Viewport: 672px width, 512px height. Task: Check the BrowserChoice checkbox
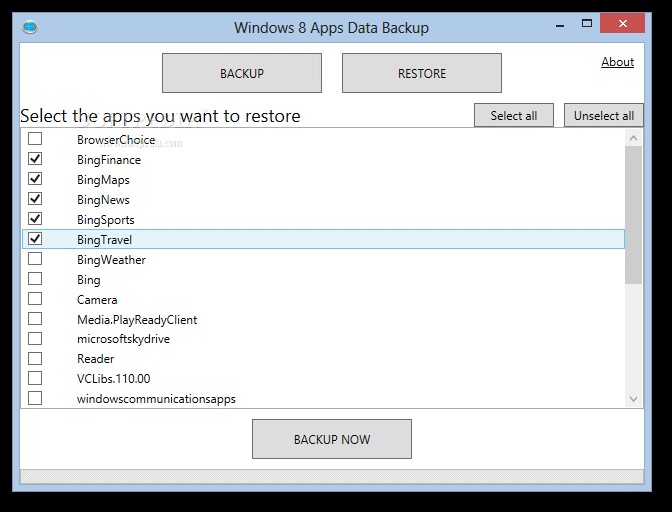[x=35, y=138]
